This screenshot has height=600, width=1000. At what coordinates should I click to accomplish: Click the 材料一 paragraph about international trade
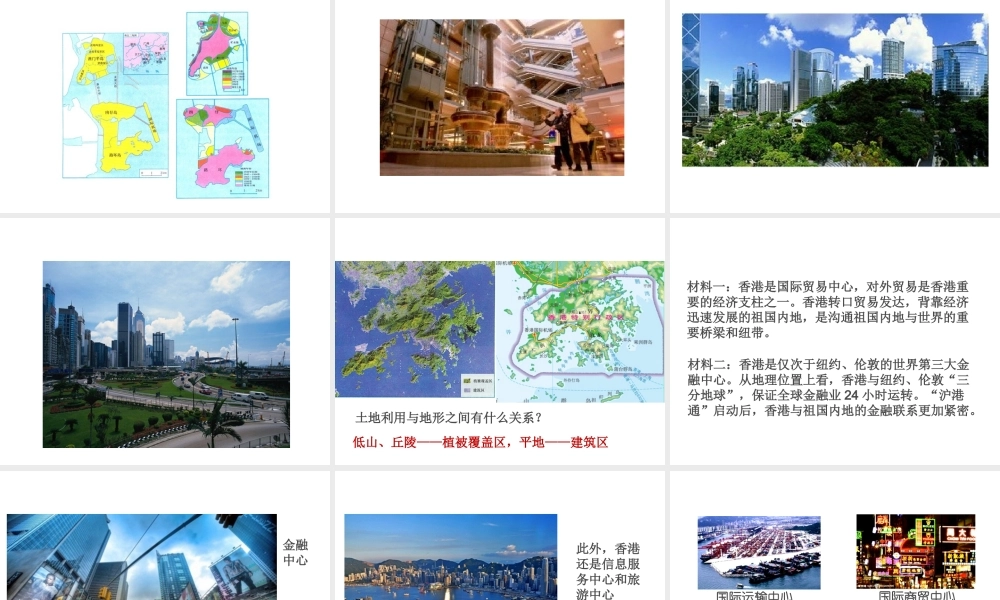pos(828,309)
